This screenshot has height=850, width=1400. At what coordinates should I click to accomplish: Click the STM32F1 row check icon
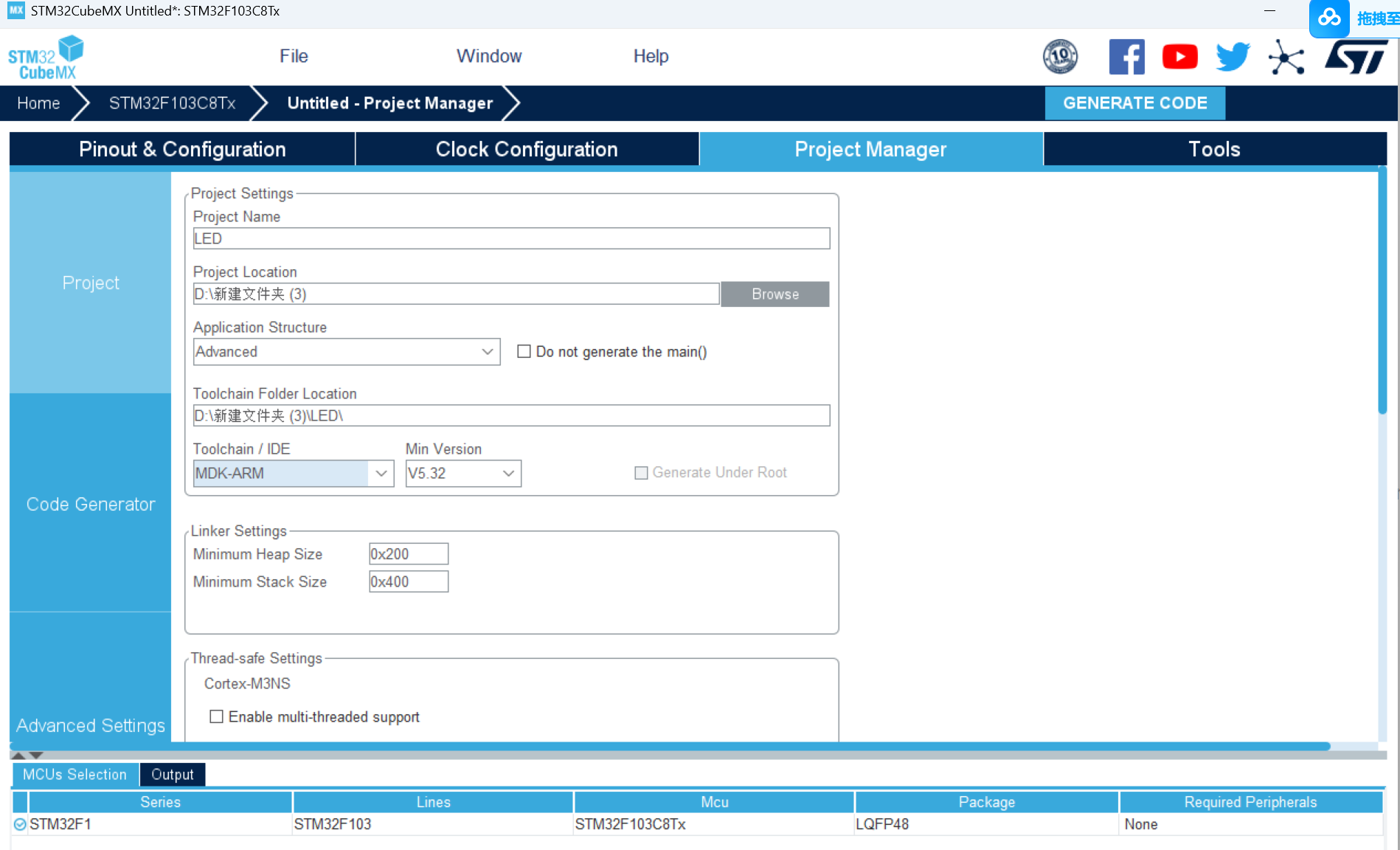tap(20, 824)
